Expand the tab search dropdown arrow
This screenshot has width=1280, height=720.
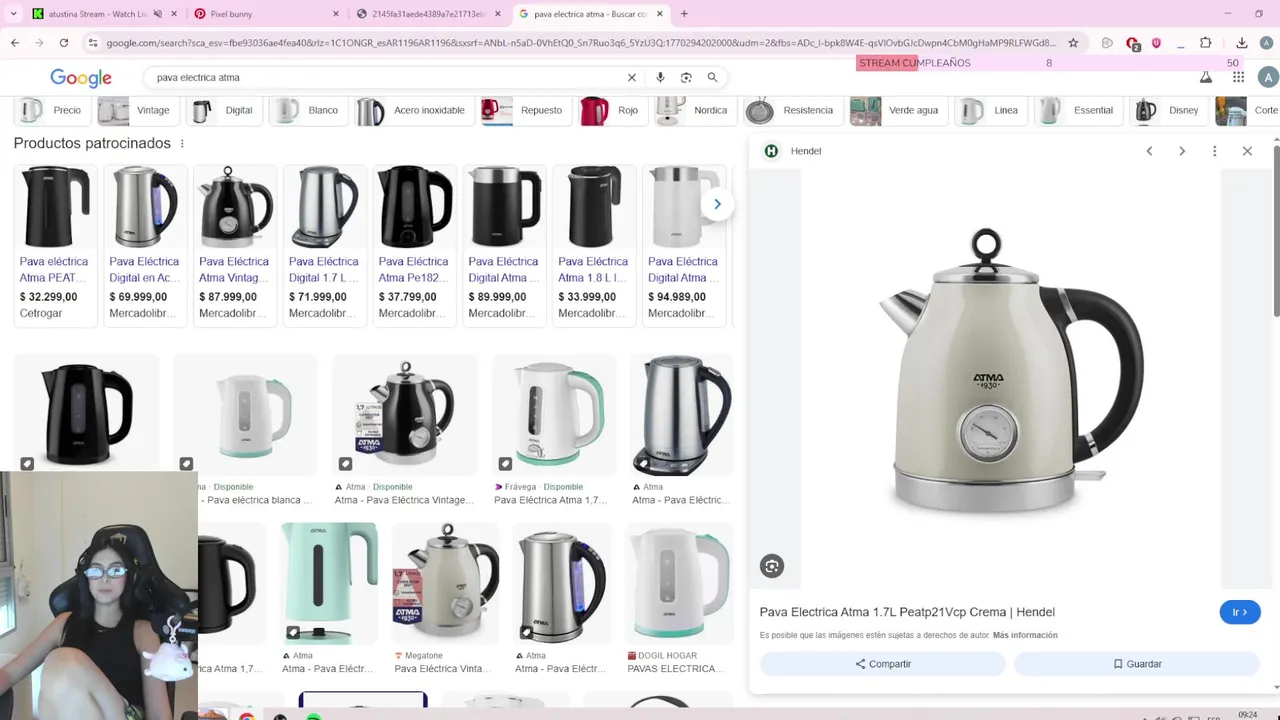[x=12, y=14]
